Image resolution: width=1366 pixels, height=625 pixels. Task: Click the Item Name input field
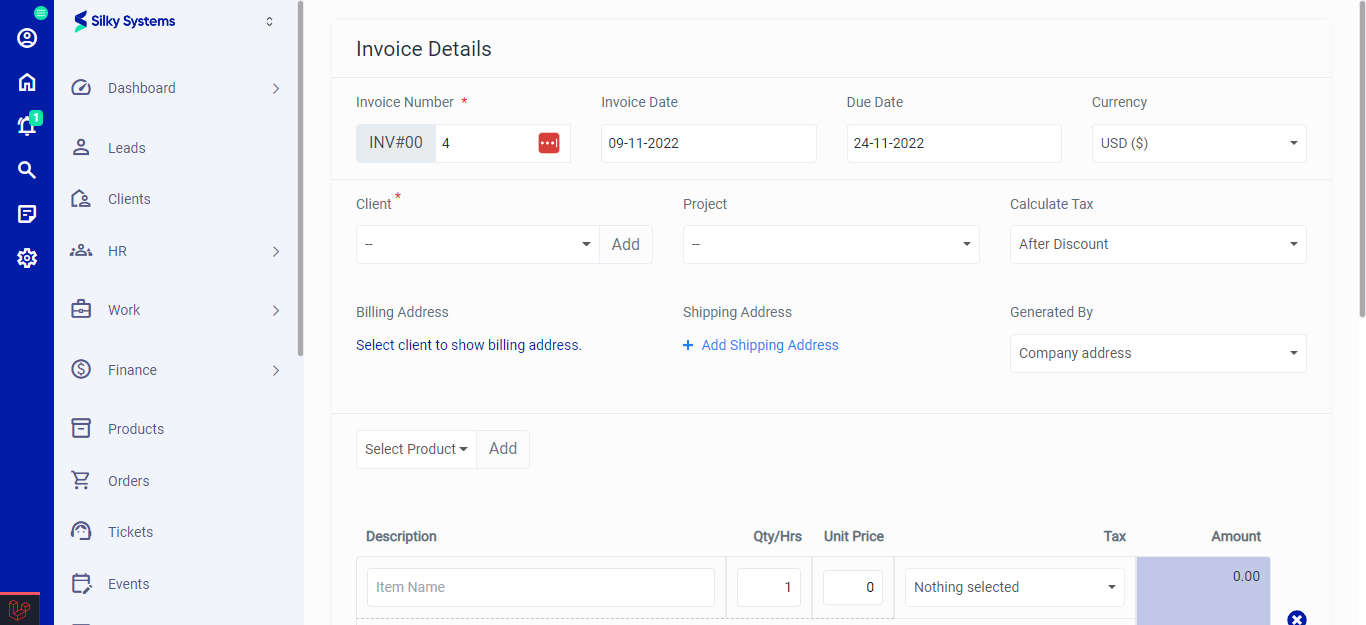tap(540, 587)
